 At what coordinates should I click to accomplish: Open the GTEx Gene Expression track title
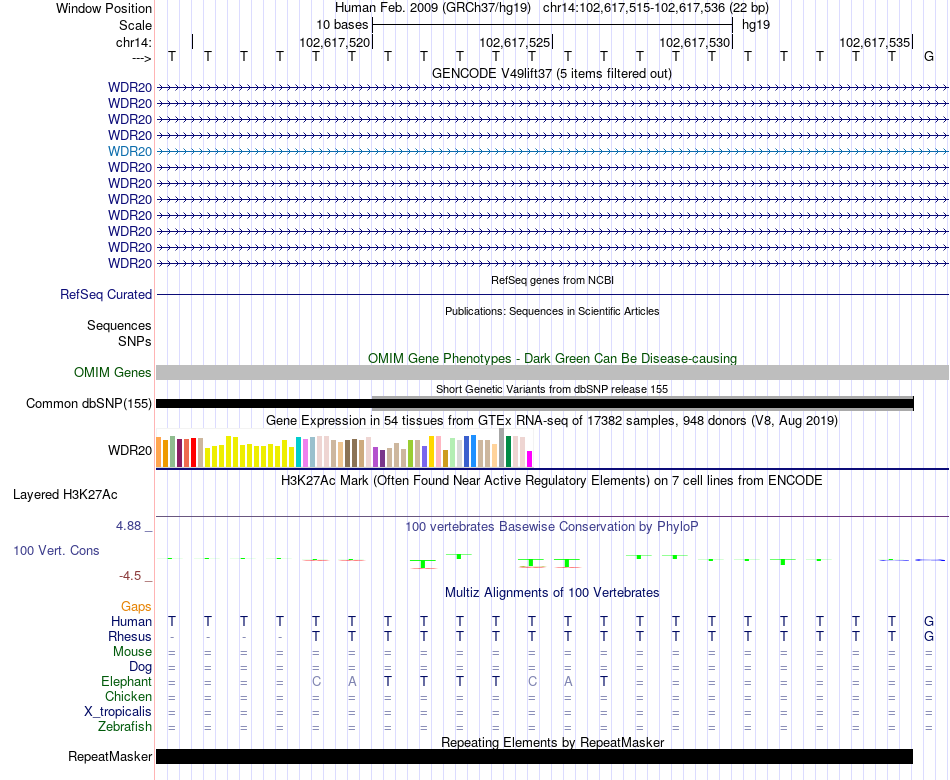point(552,420)
